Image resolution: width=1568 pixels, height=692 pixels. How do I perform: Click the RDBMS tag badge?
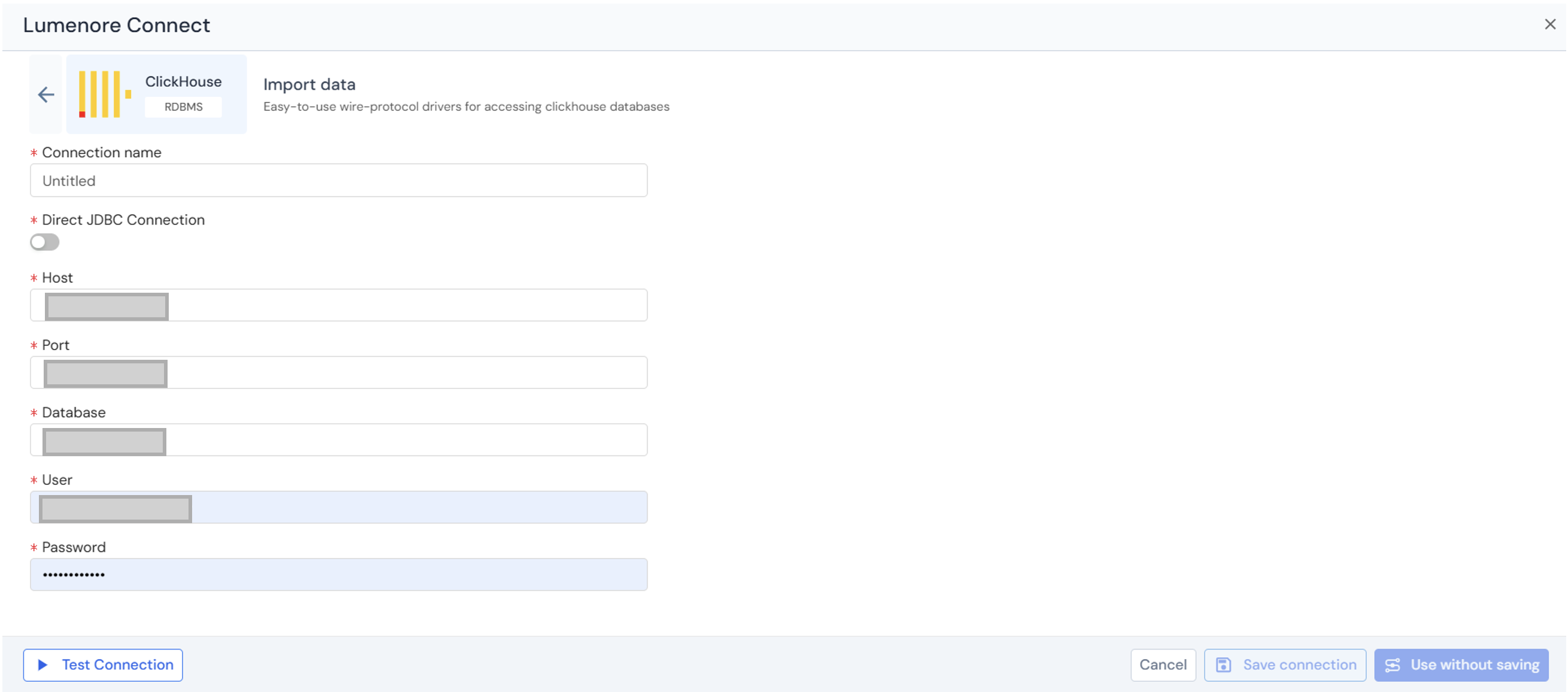point(183,107)
